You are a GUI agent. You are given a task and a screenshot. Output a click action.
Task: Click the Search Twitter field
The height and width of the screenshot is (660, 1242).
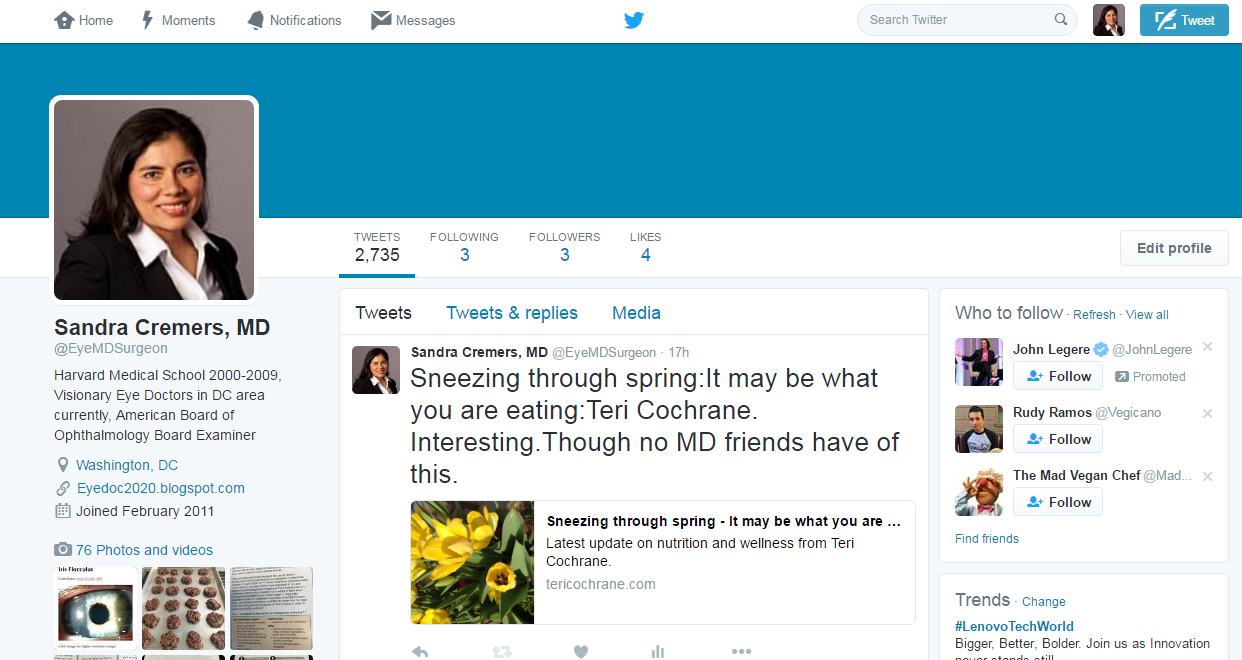tap(967, 20)
